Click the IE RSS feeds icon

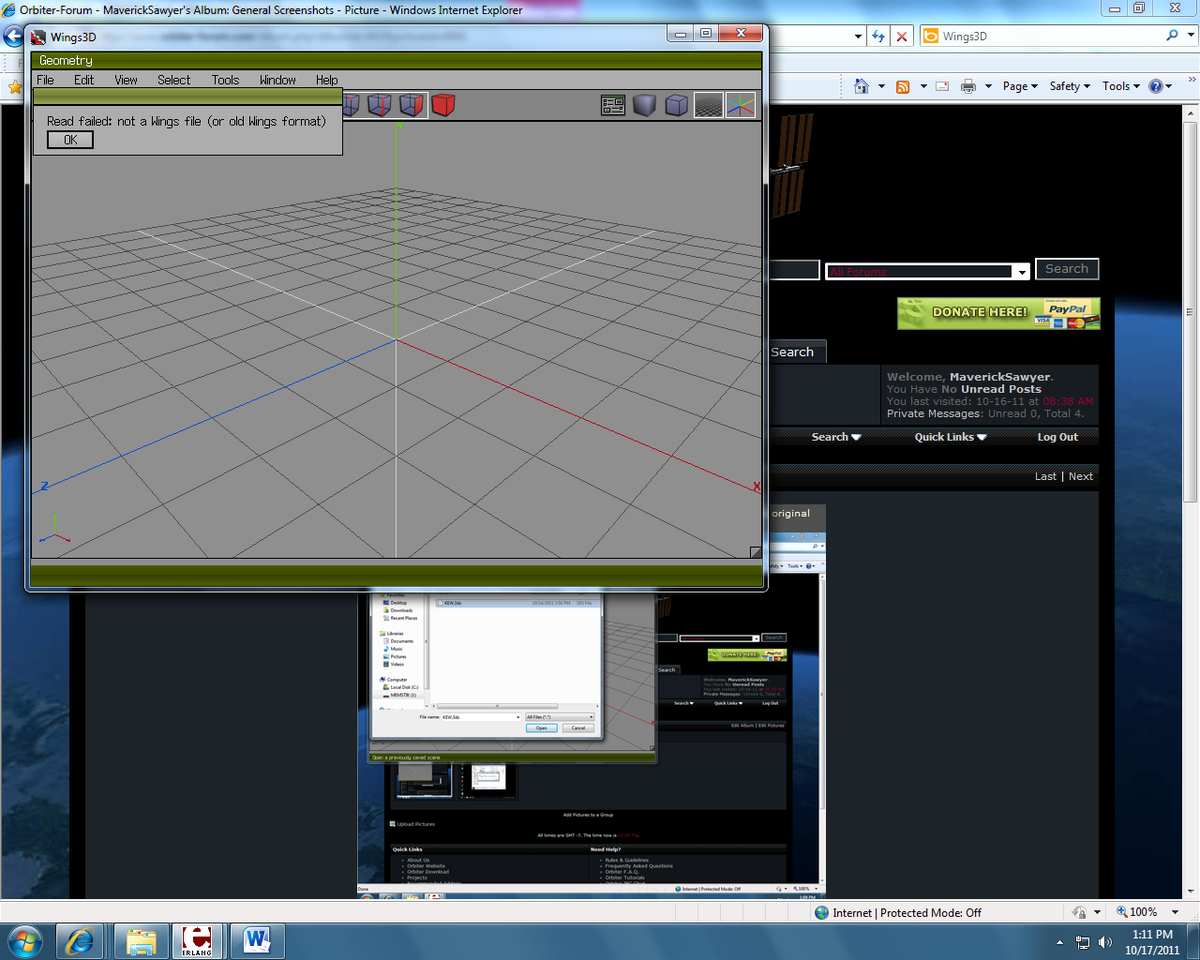(x=903, y=86)
